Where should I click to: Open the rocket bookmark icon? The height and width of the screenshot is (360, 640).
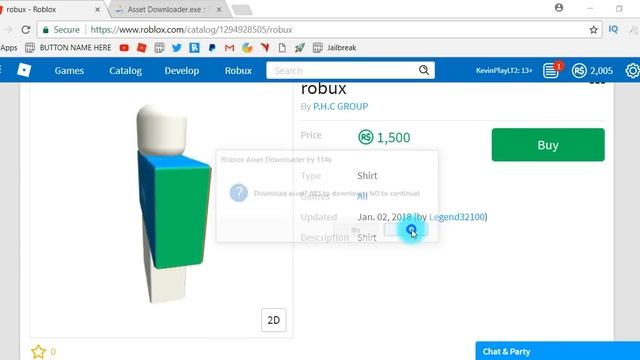click(x=300, y=48)
